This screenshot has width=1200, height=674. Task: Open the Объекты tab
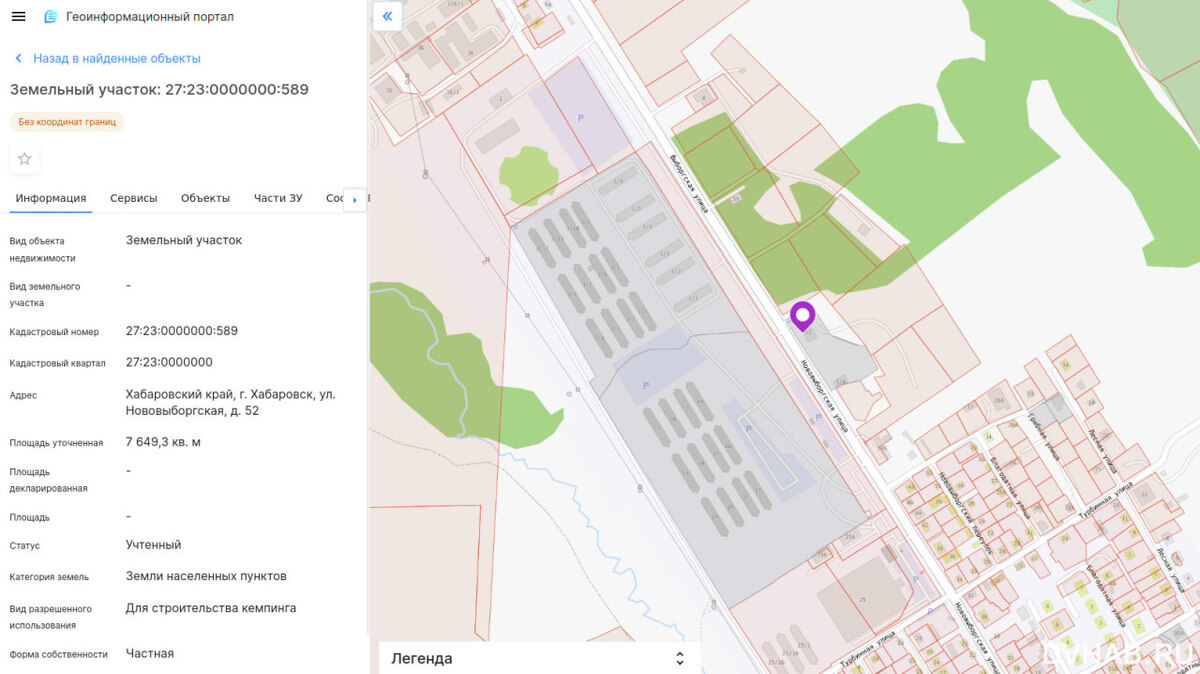coord(205,198)
